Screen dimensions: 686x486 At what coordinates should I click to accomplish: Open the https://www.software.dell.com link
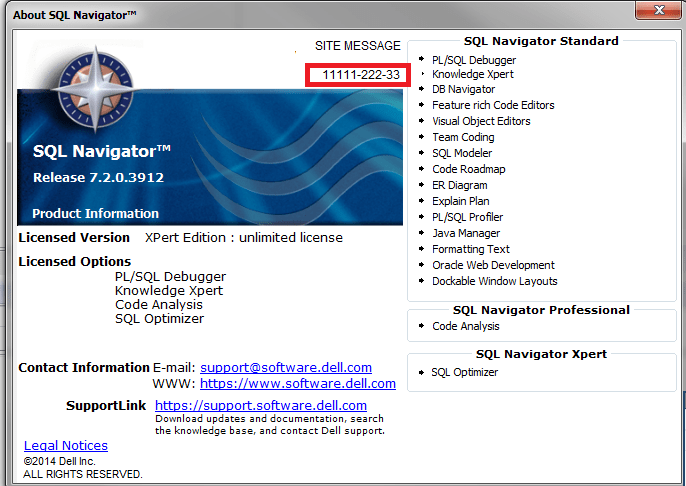pyautogui.click(x=298, y=384)
